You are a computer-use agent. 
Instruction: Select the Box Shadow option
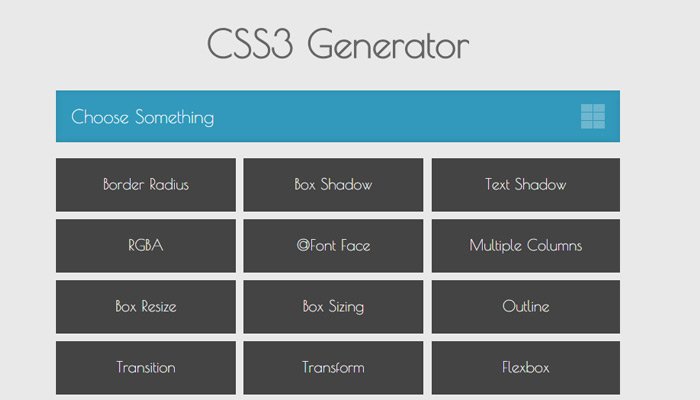point(333,185)
